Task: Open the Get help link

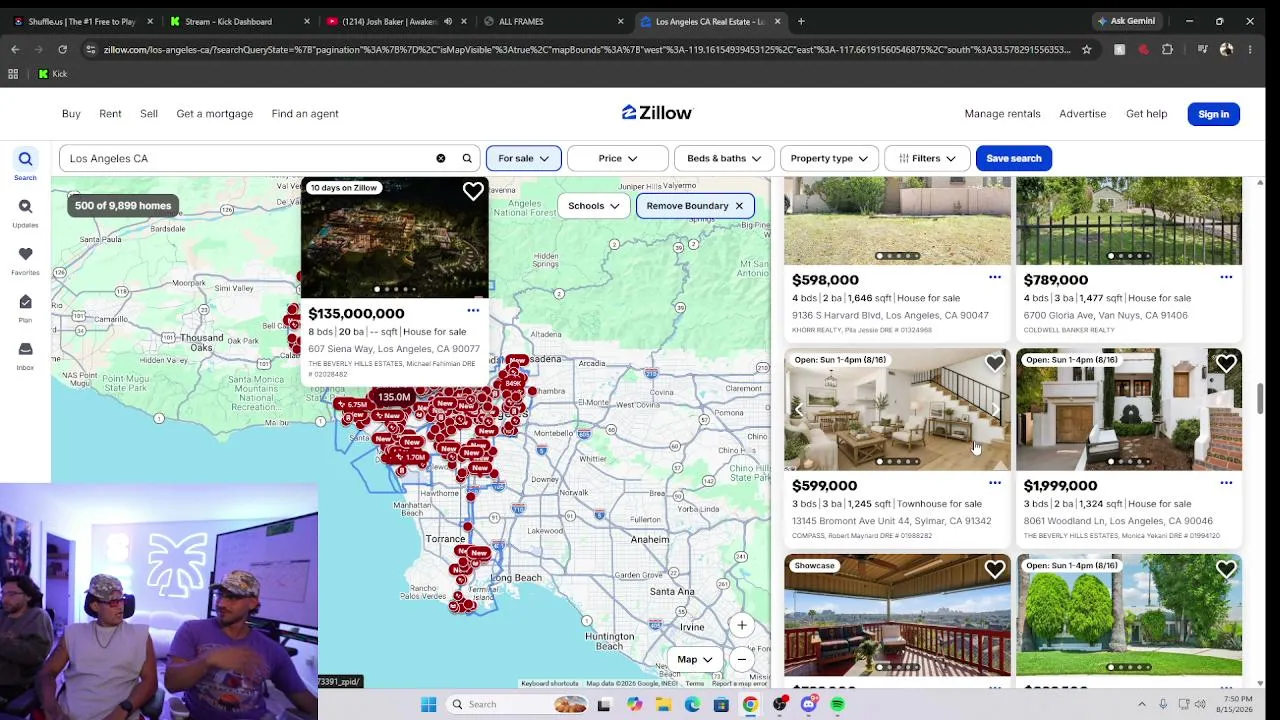Action: [x=1146, y=113]
